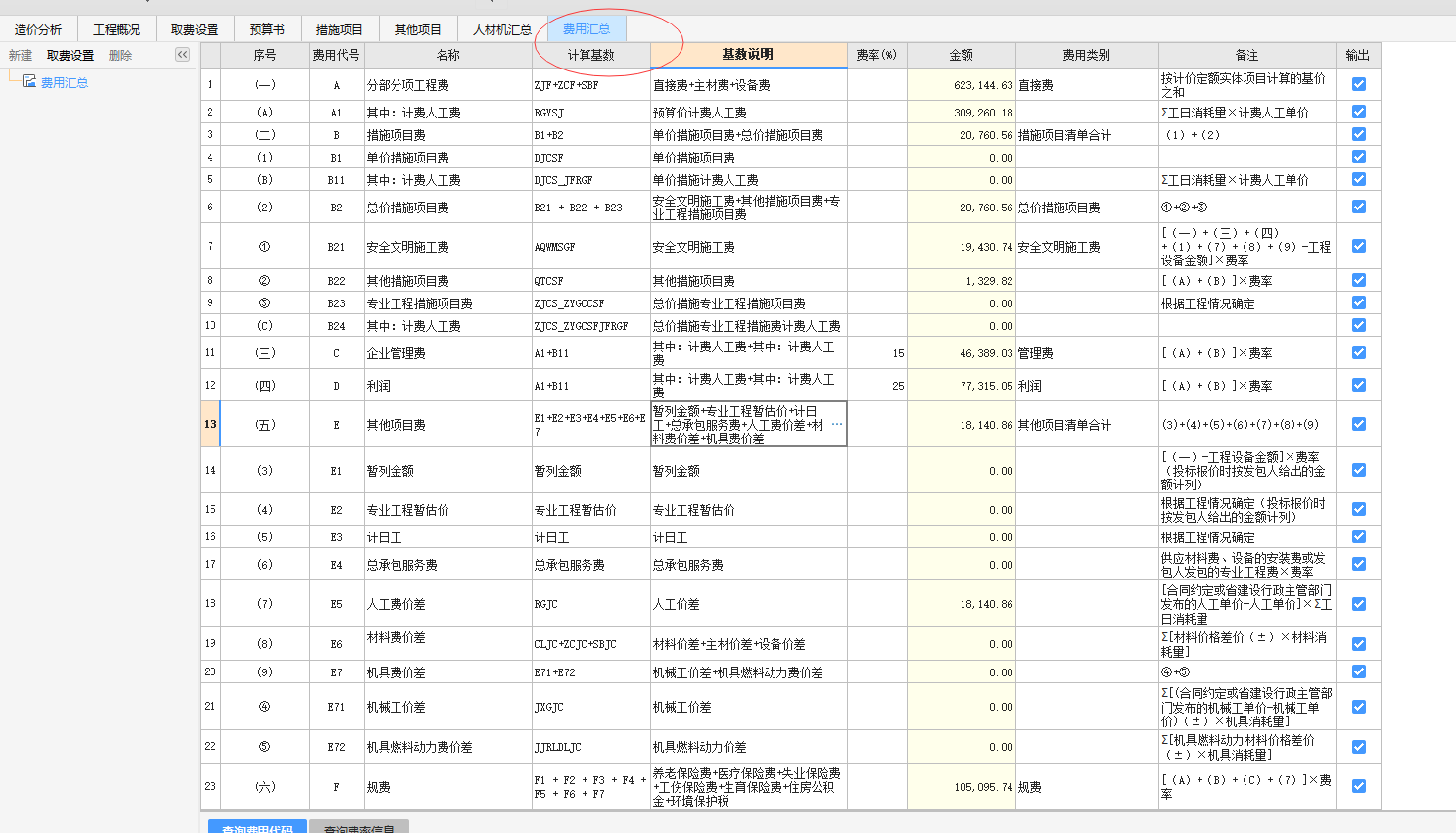Select the CLJC+ZCJC+SBJC calculation base cell

(591, 644)
